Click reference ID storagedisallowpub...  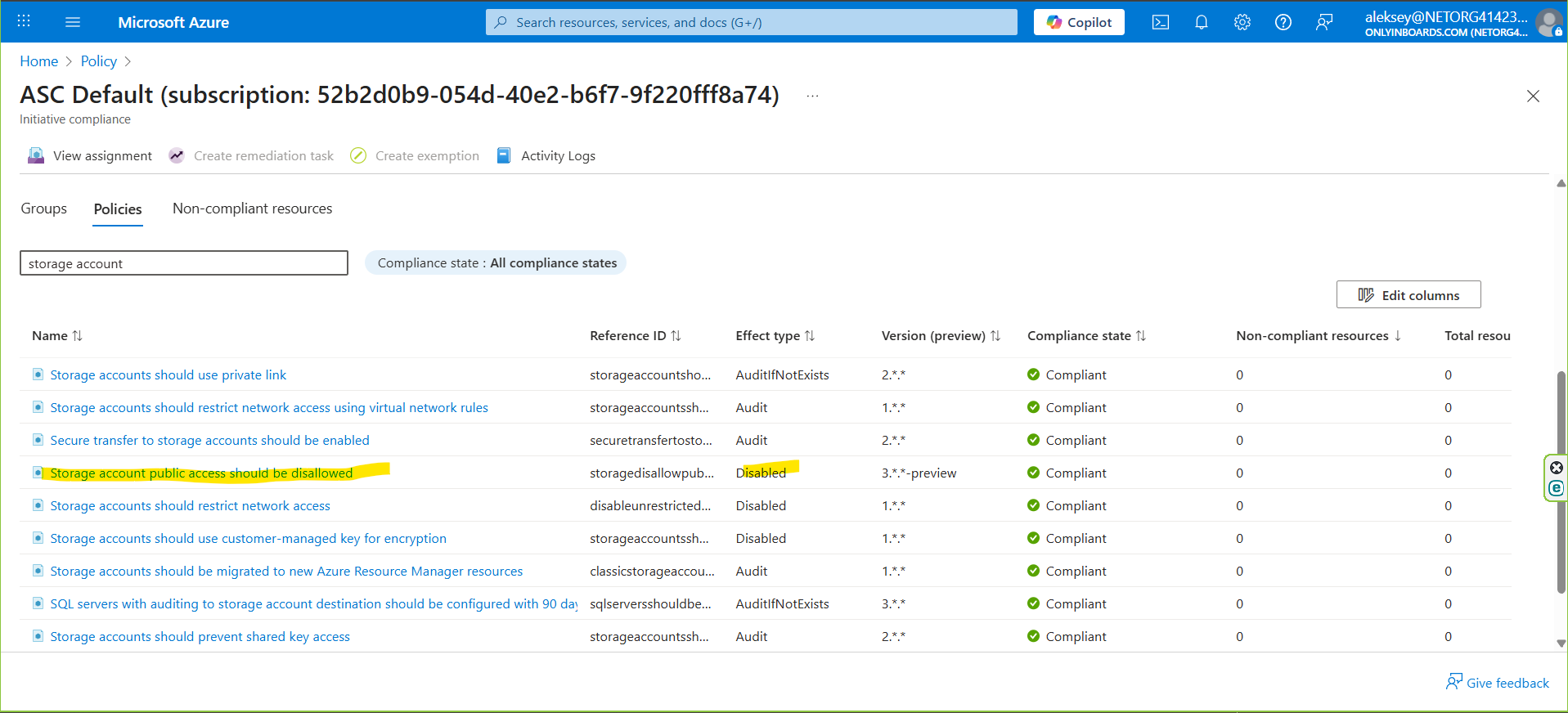652,473
